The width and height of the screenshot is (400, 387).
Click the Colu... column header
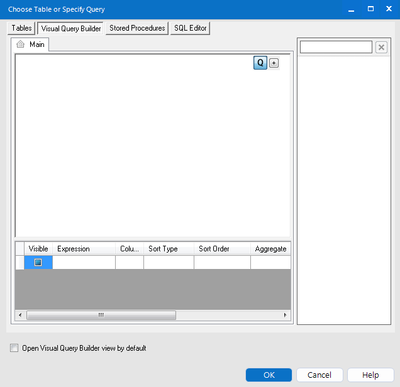click(130, 249)
